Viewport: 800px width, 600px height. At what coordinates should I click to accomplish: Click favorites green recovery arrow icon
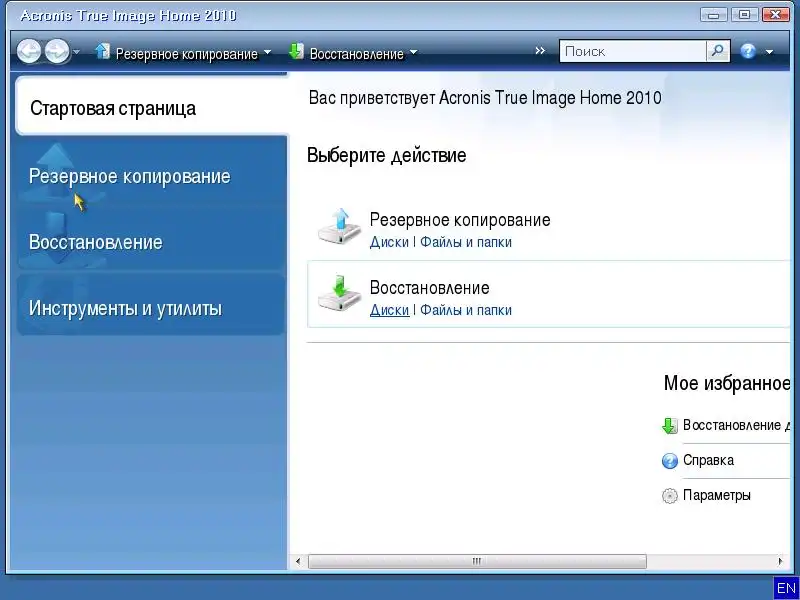669,426
